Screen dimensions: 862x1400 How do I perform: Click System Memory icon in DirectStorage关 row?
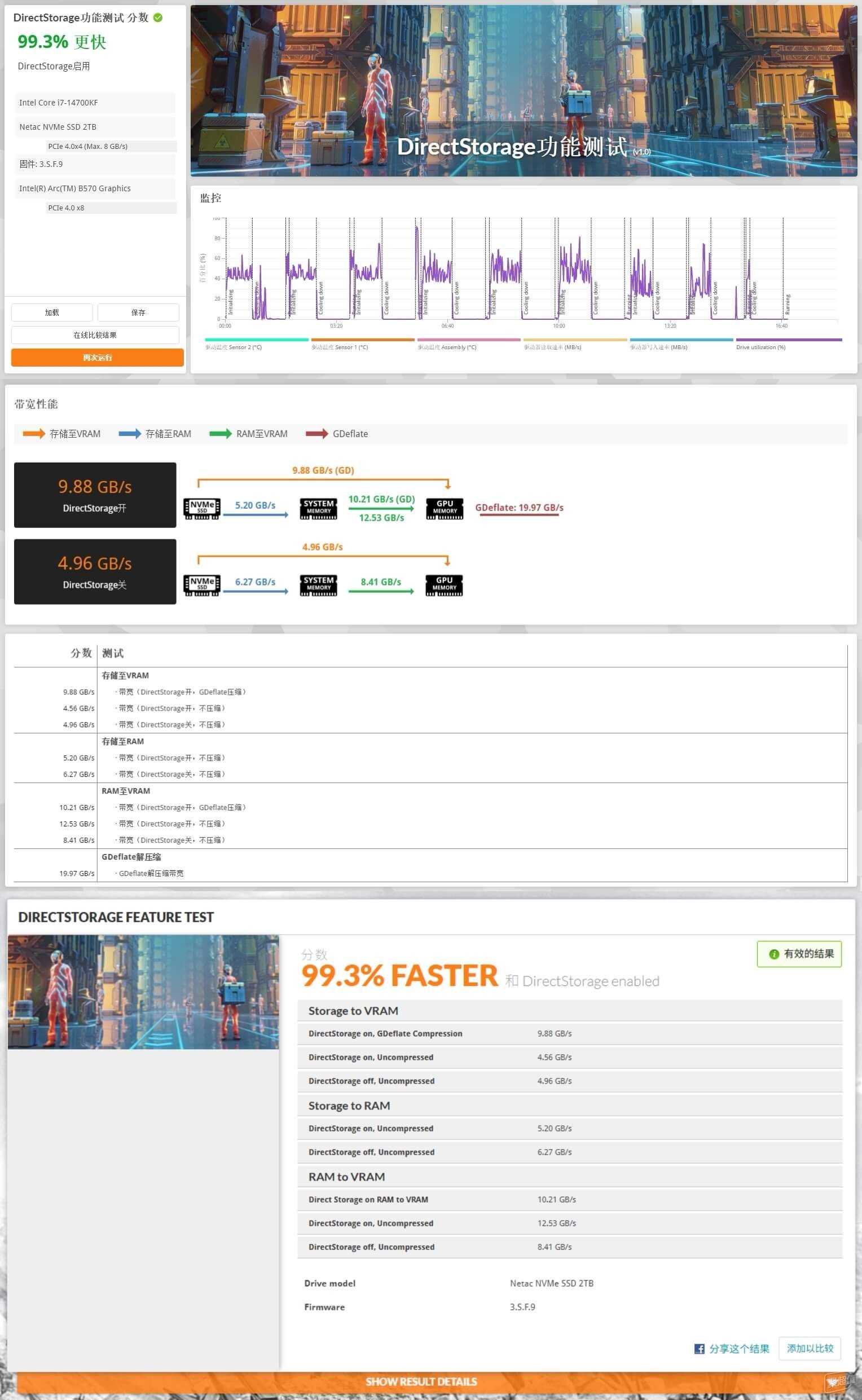click(319, 585)
